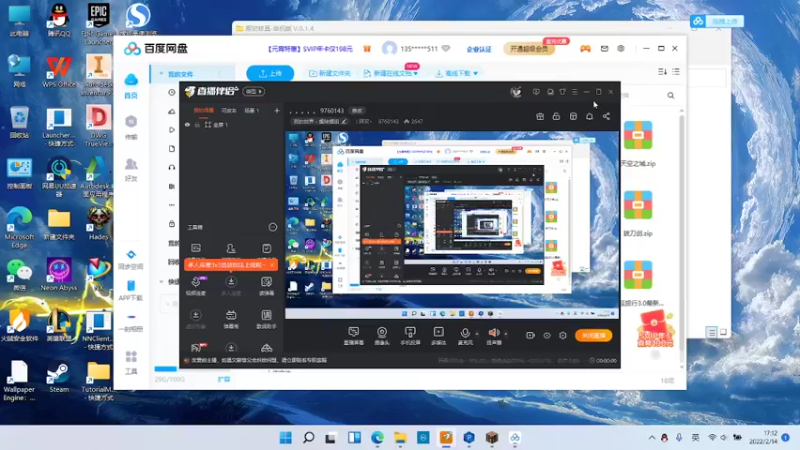Open the Baidu Netdisk settings hexagon icon

tap(621, 48)
